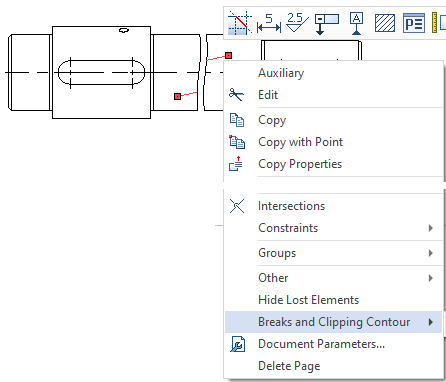Click the Copy Properties icon
The height and width of the screenshot is (382, 446).
(x=236, y=164)
